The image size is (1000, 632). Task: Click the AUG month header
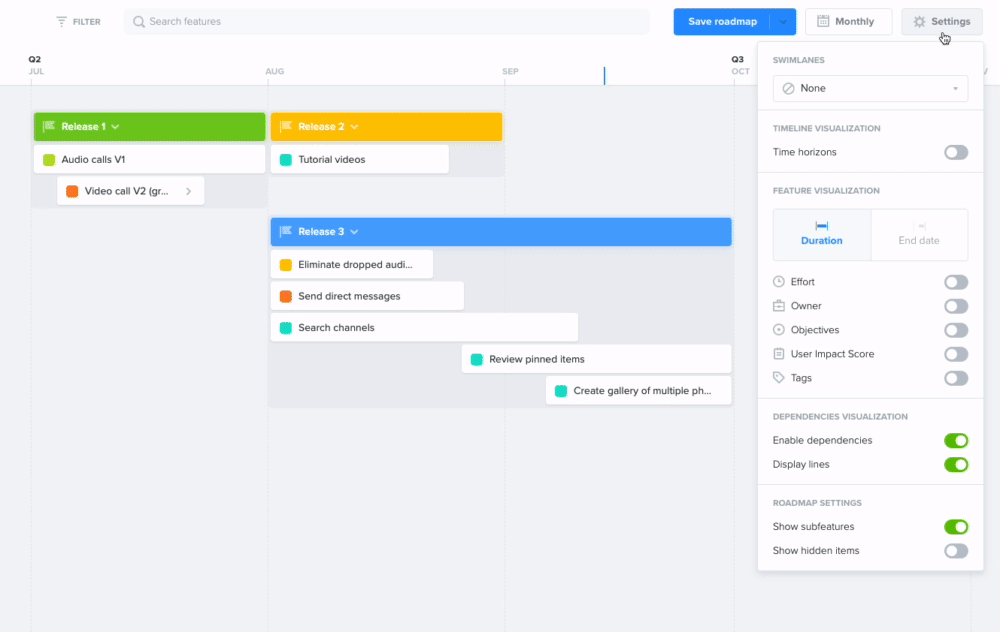(275, 71)
